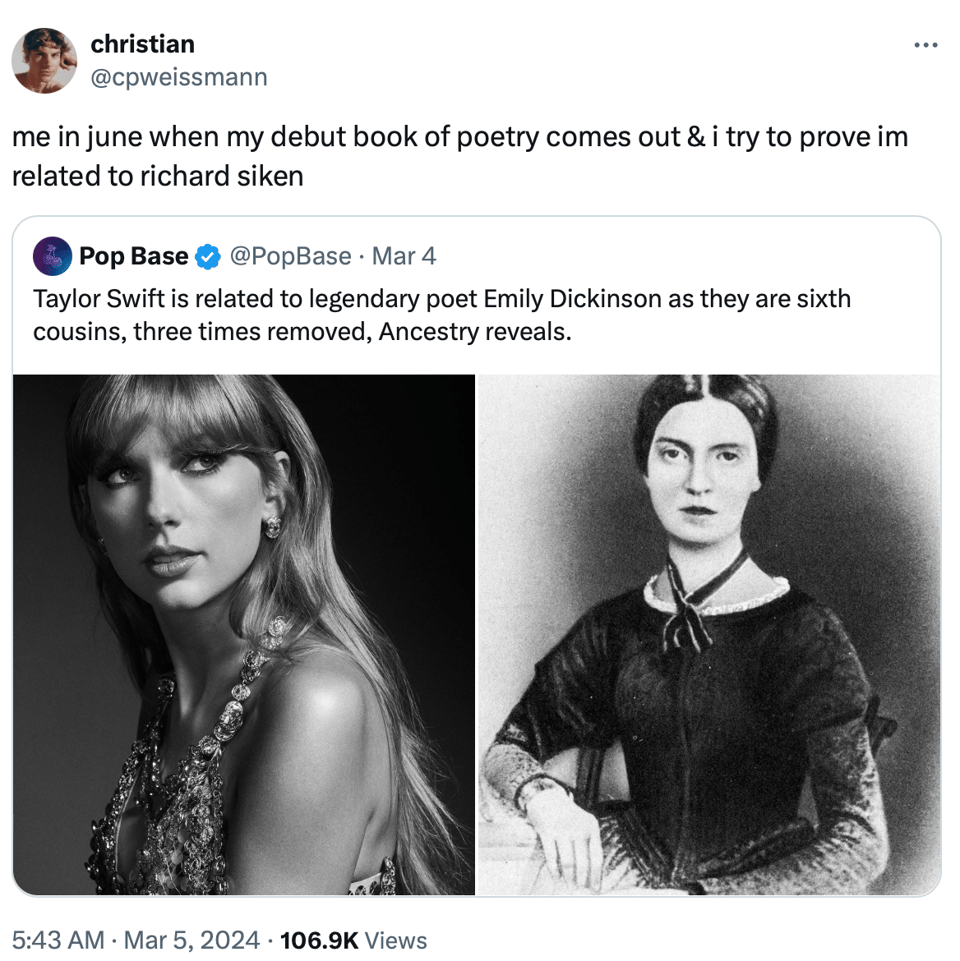
Task: Enlarge the photo of woman in jeweled top
Action: click(x=244, y=634)
